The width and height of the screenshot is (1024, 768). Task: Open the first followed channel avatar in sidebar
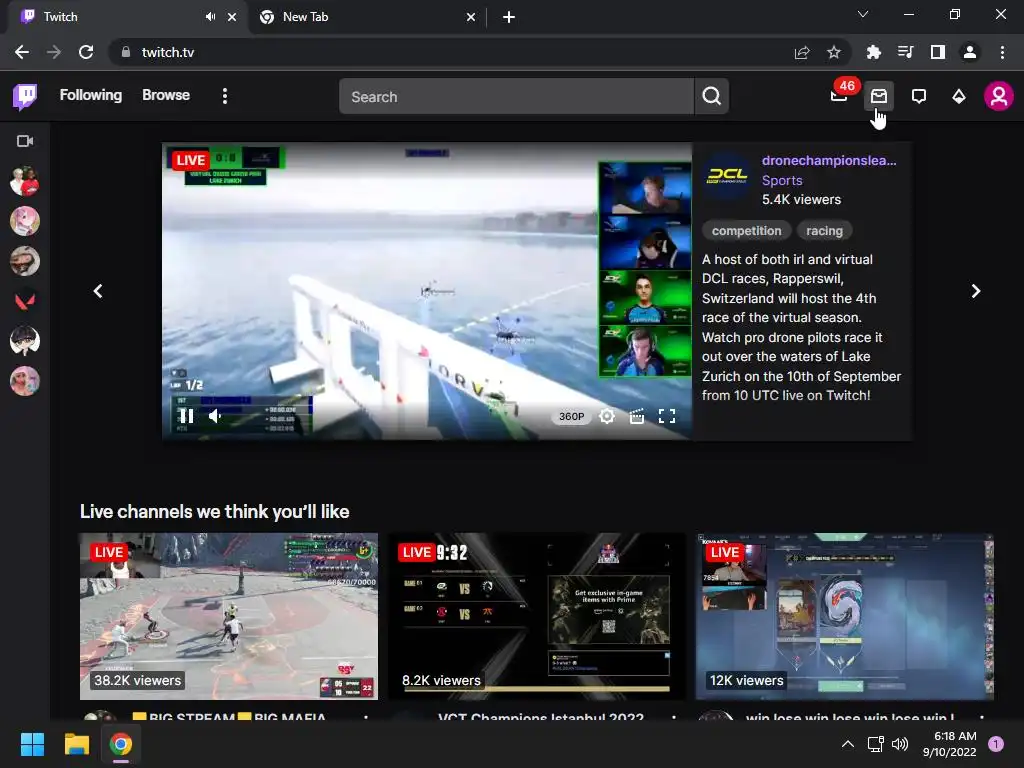coord(25,182)
